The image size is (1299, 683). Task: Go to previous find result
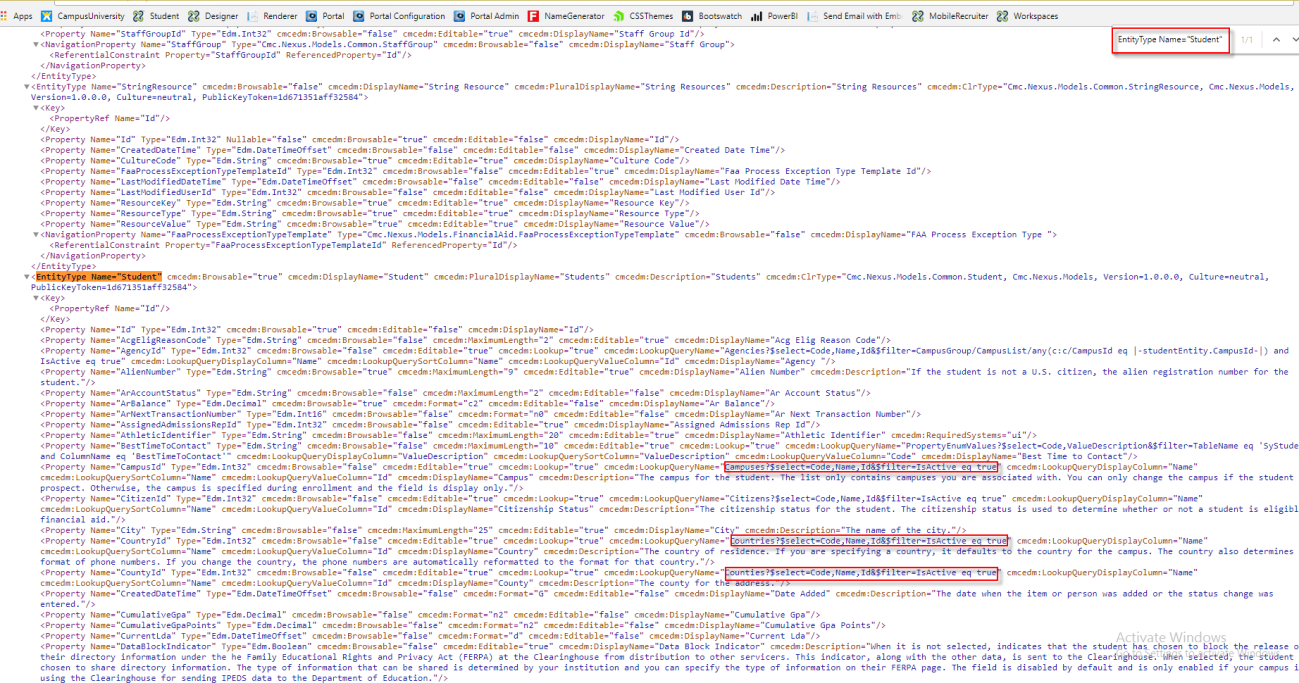1275,40
